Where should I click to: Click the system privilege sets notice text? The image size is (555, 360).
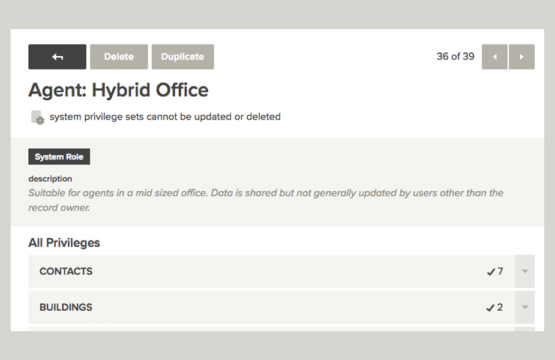pos(165,117)
